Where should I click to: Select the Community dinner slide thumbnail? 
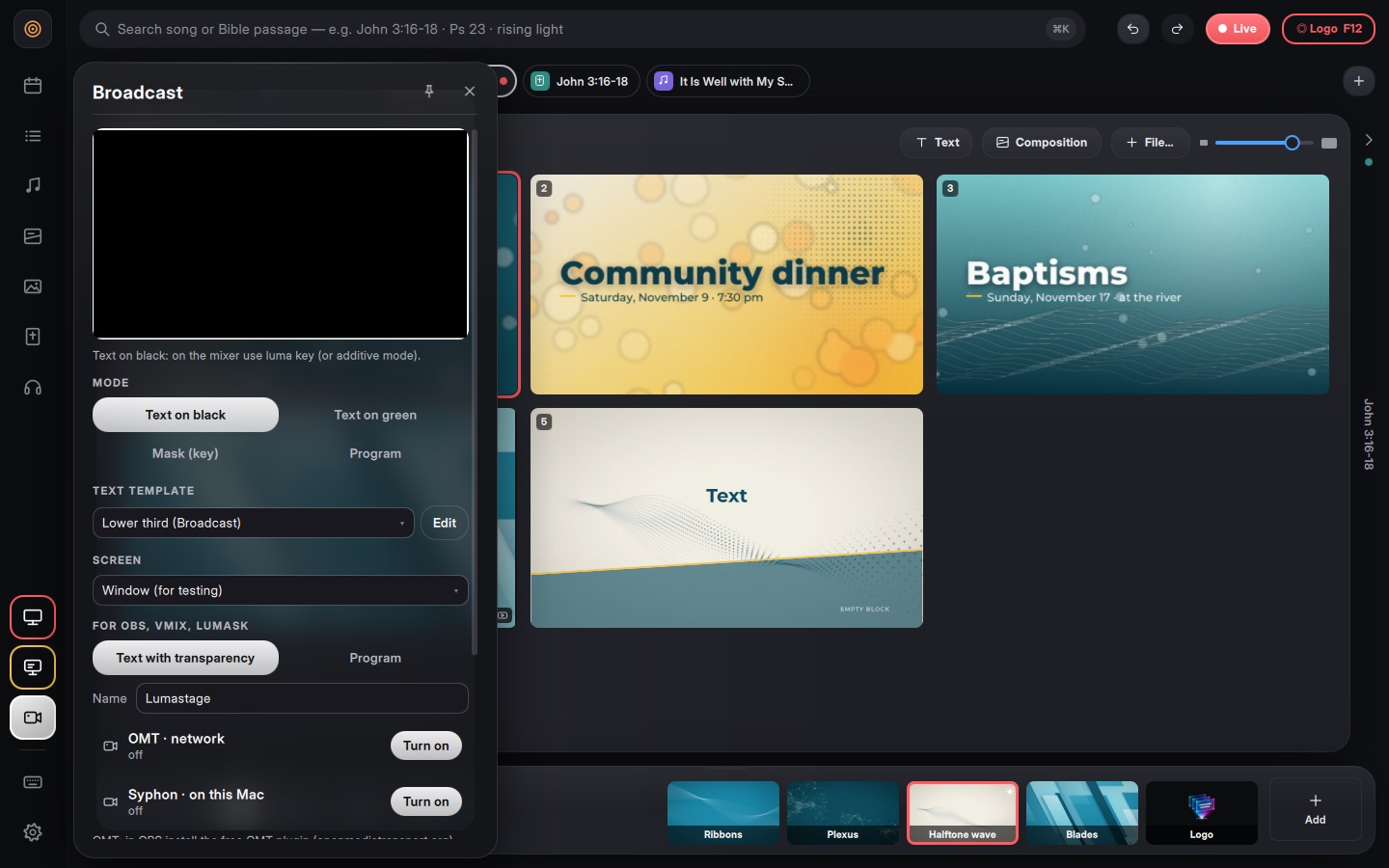point(726,285)
